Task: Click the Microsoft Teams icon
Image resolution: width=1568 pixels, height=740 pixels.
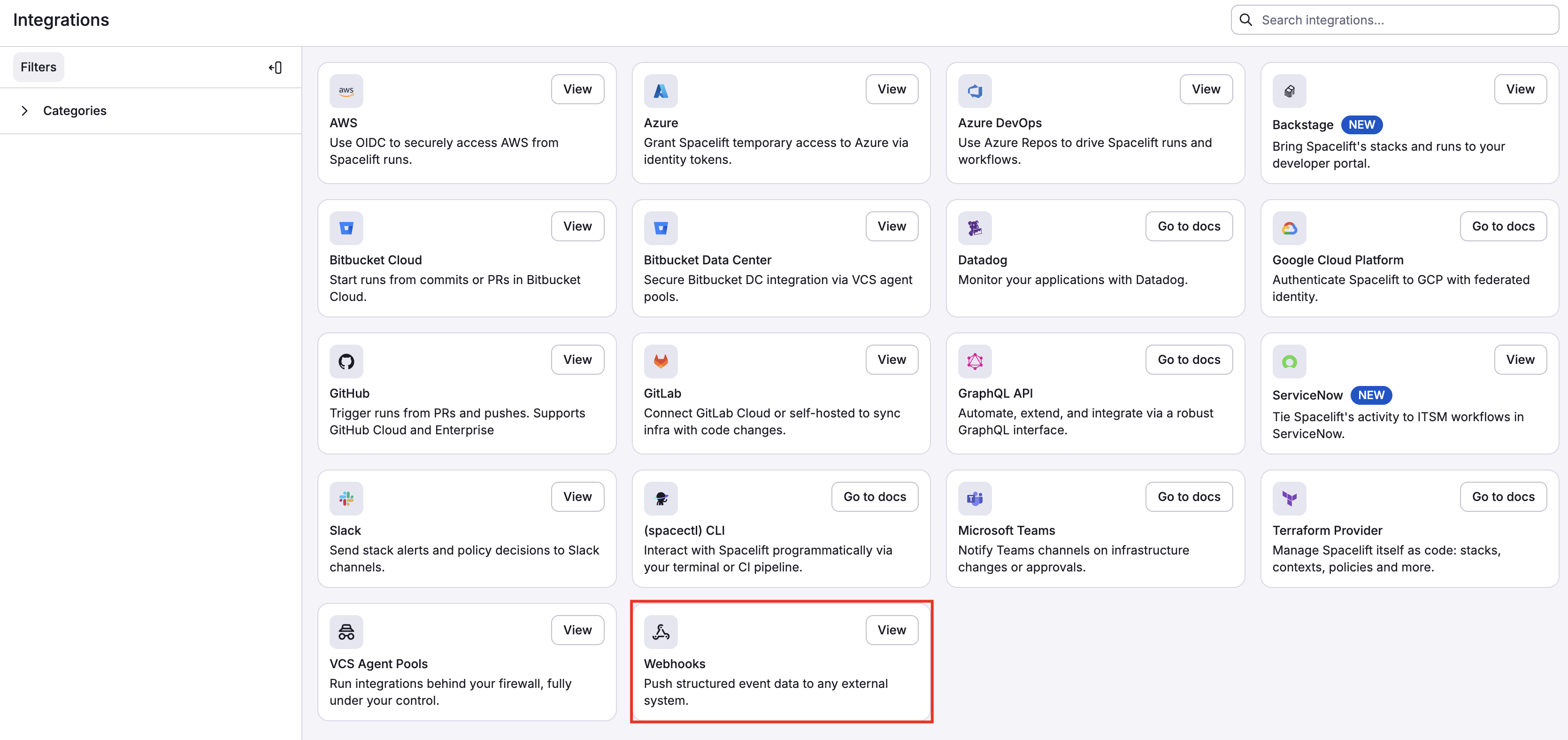Action: click(x=975, y=497)
